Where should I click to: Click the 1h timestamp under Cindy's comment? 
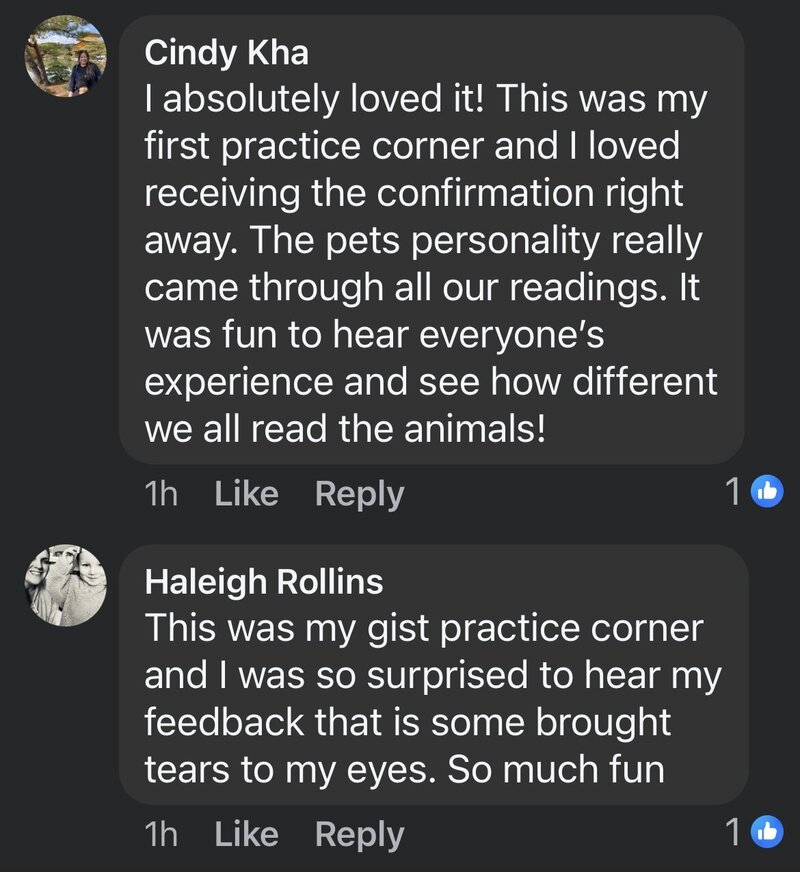pos(161,494)
